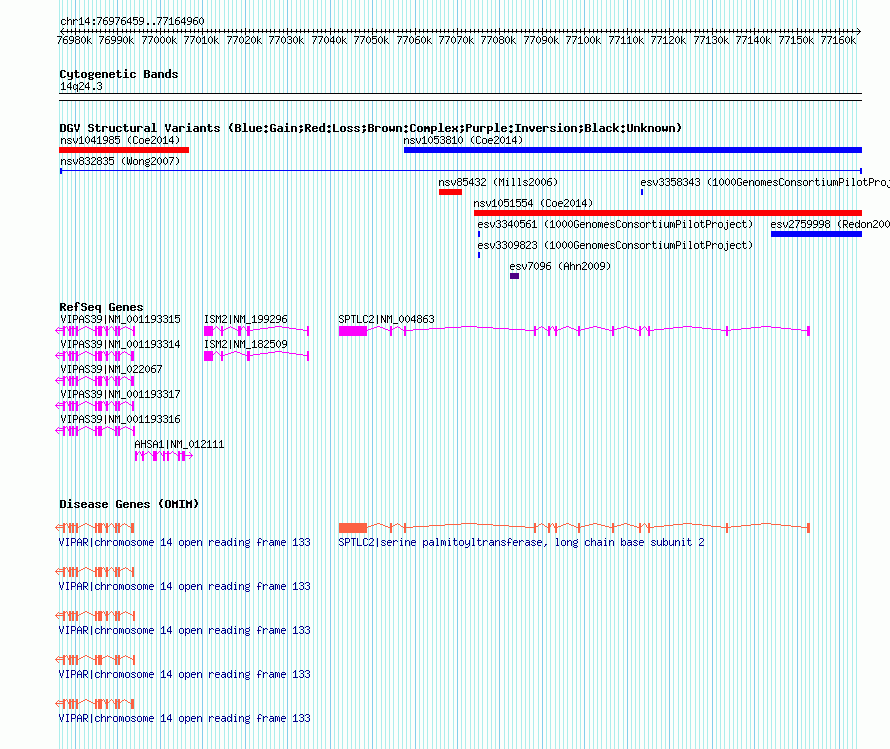Click the purple esv7096 inversion marker
Image resolution: width=890 pixels, height=749 pixels.
click(x=514, y=276)
